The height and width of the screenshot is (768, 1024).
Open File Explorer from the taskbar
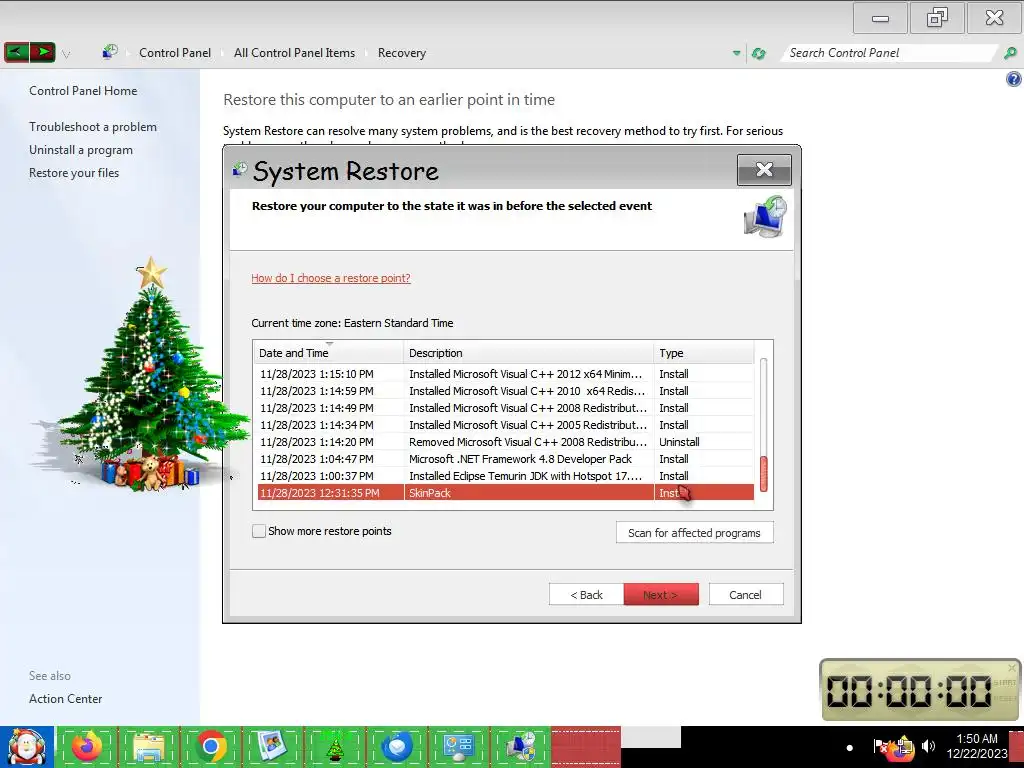(x=149, y=746)
